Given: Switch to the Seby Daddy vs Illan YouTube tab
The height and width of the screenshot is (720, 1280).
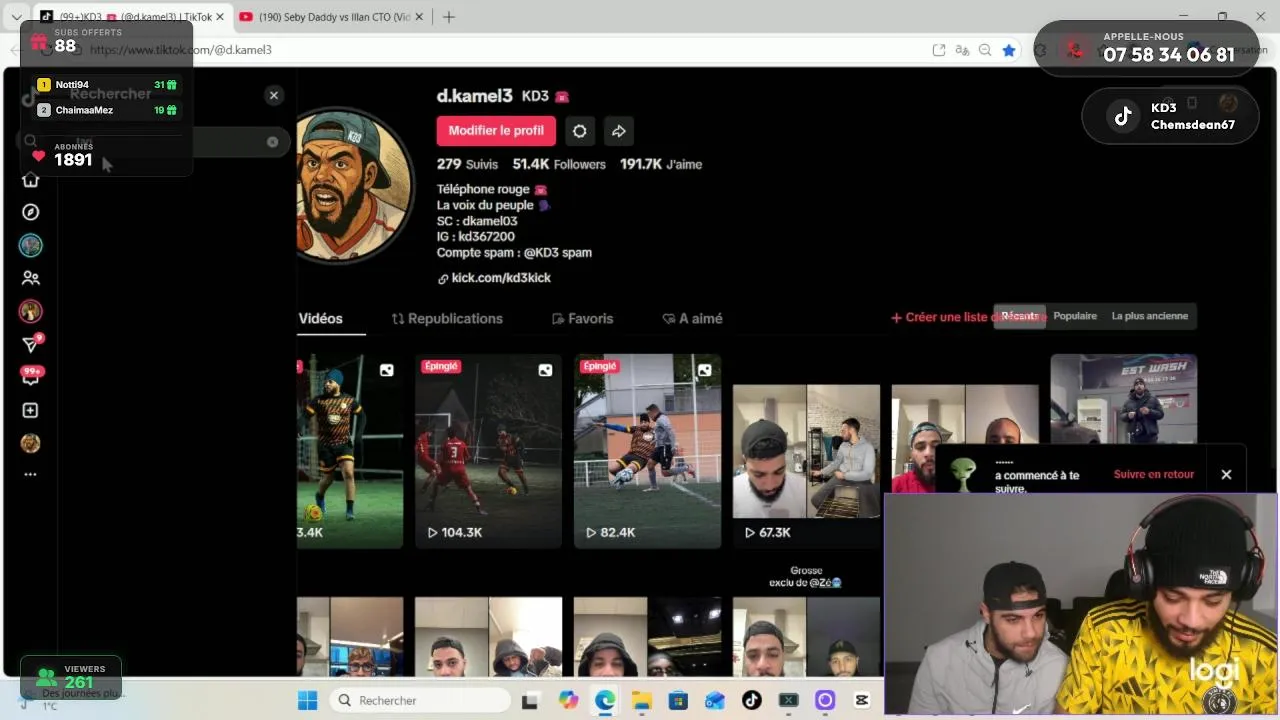Looking at the screenshot, I should 332,17.
